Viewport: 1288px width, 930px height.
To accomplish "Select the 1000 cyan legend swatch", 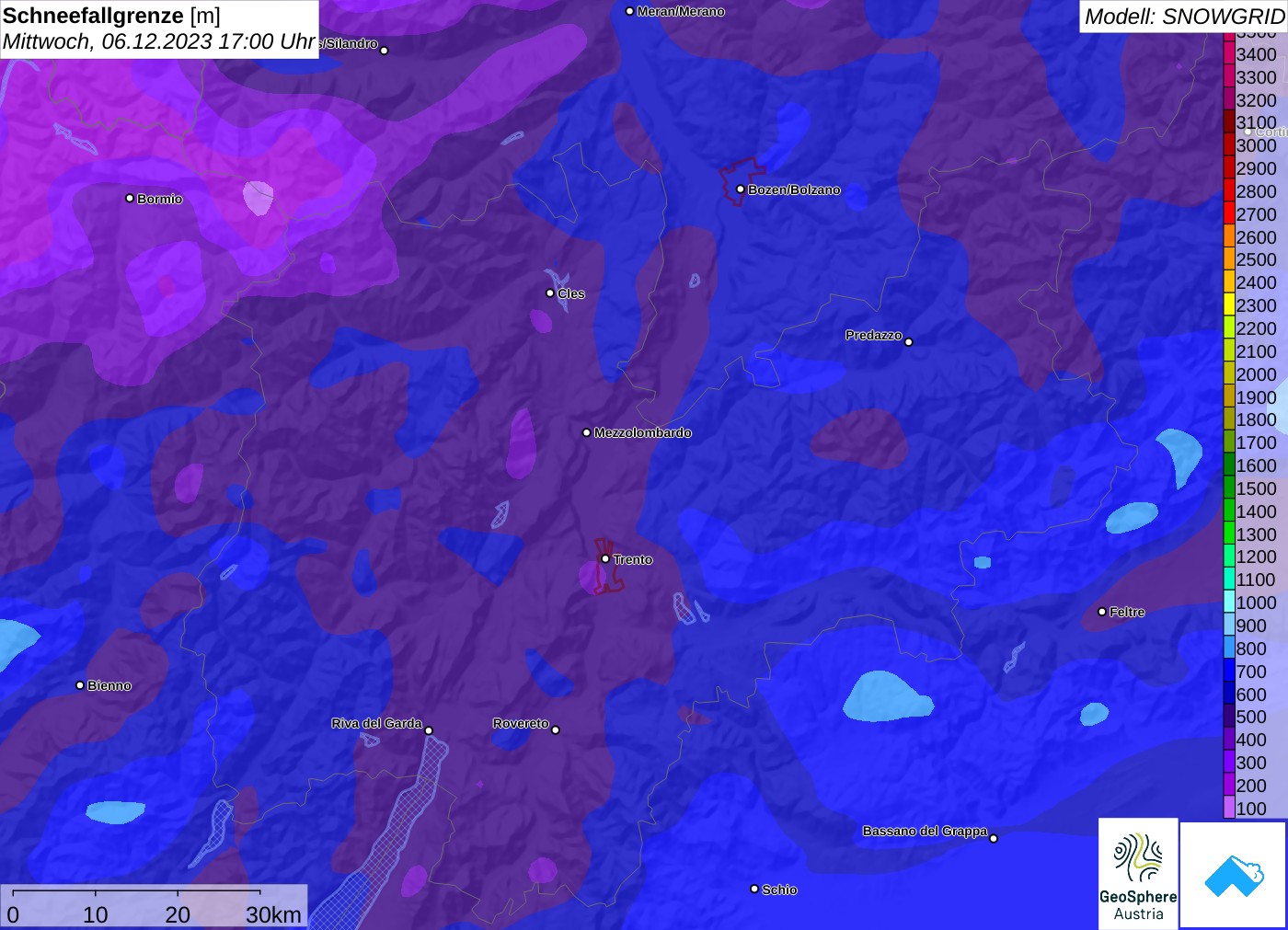I will (1229, 603).
